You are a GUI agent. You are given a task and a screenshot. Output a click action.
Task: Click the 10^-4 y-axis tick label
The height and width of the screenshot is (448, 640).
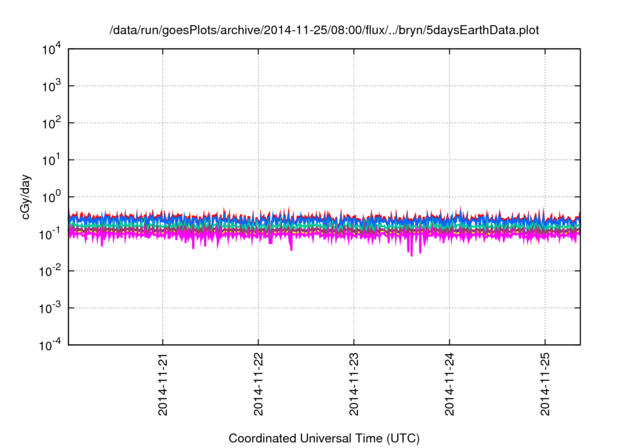point(50,345)
